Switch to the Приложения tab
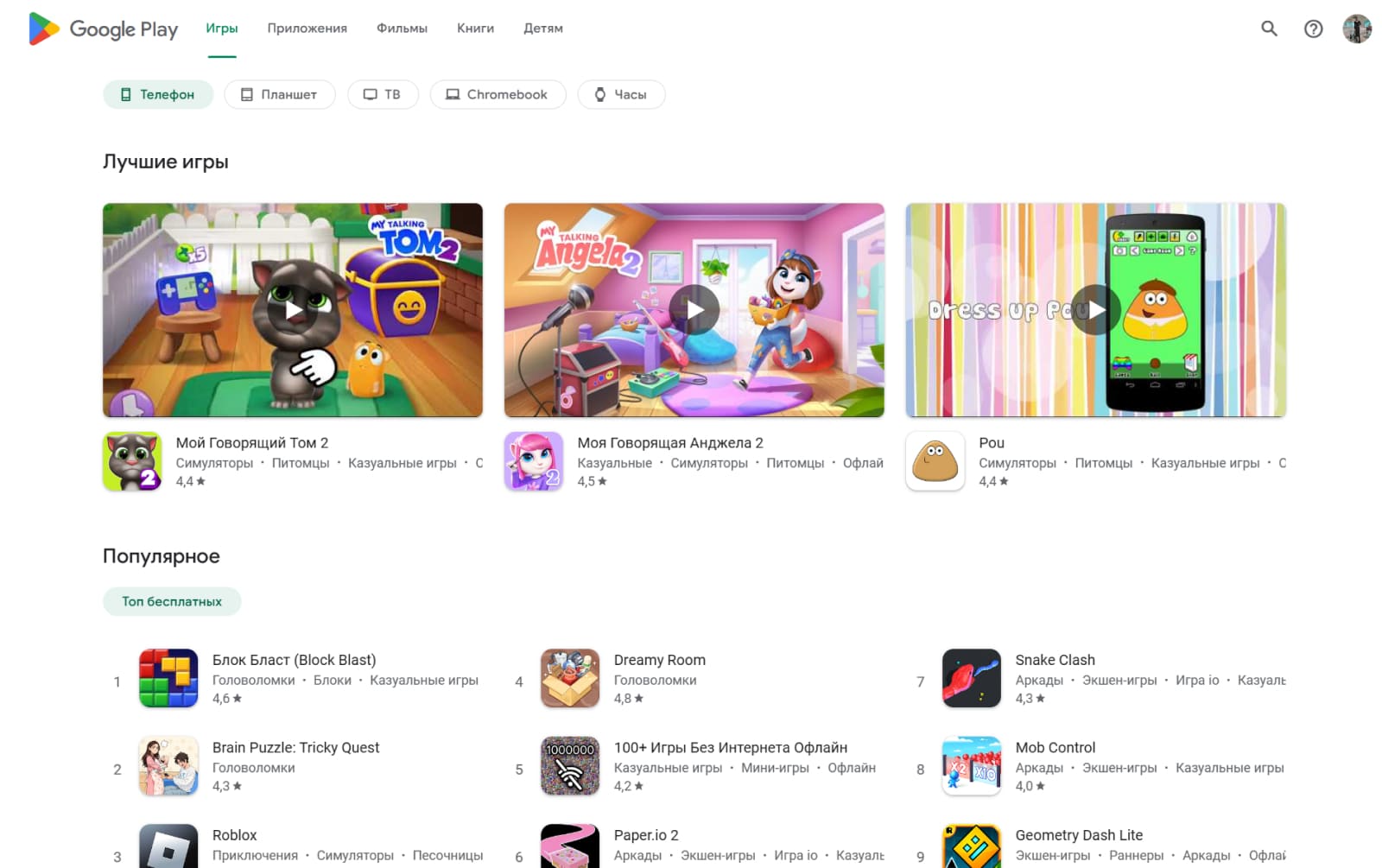 tap(307, 28)
